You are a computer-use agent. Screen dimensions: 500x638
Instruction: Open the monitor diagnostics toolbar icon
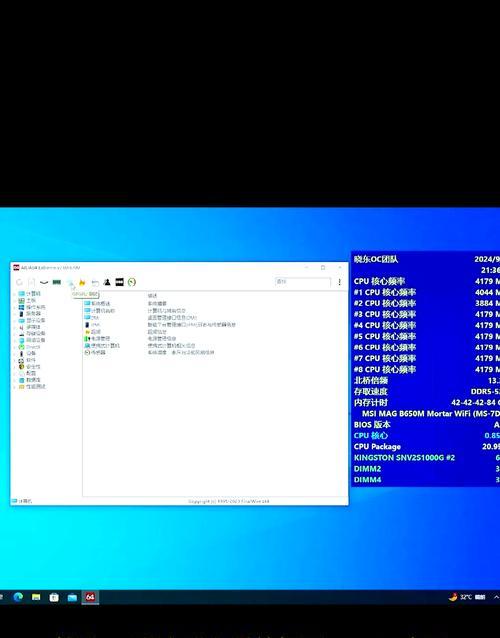[x=95, y=282]
